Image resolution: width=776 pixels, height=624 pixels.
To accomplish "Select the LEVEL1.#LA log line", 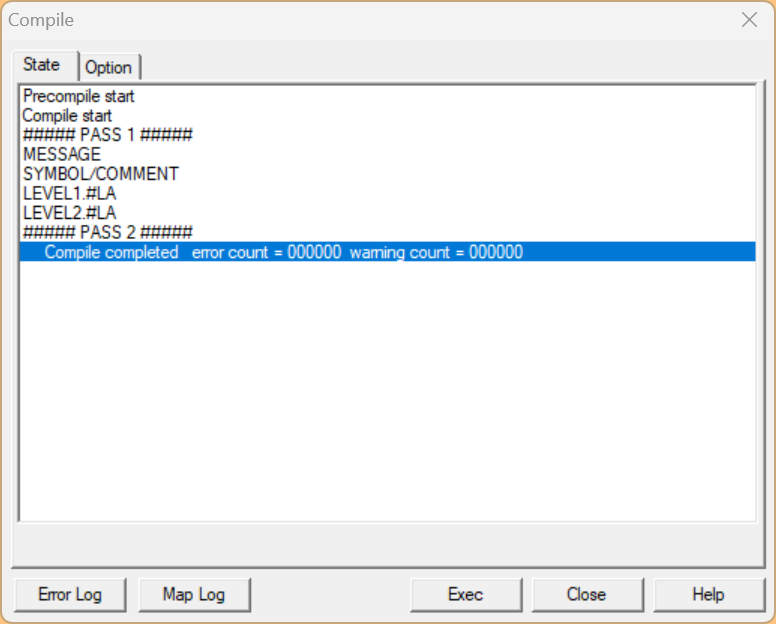I will (x=388, y=193).
